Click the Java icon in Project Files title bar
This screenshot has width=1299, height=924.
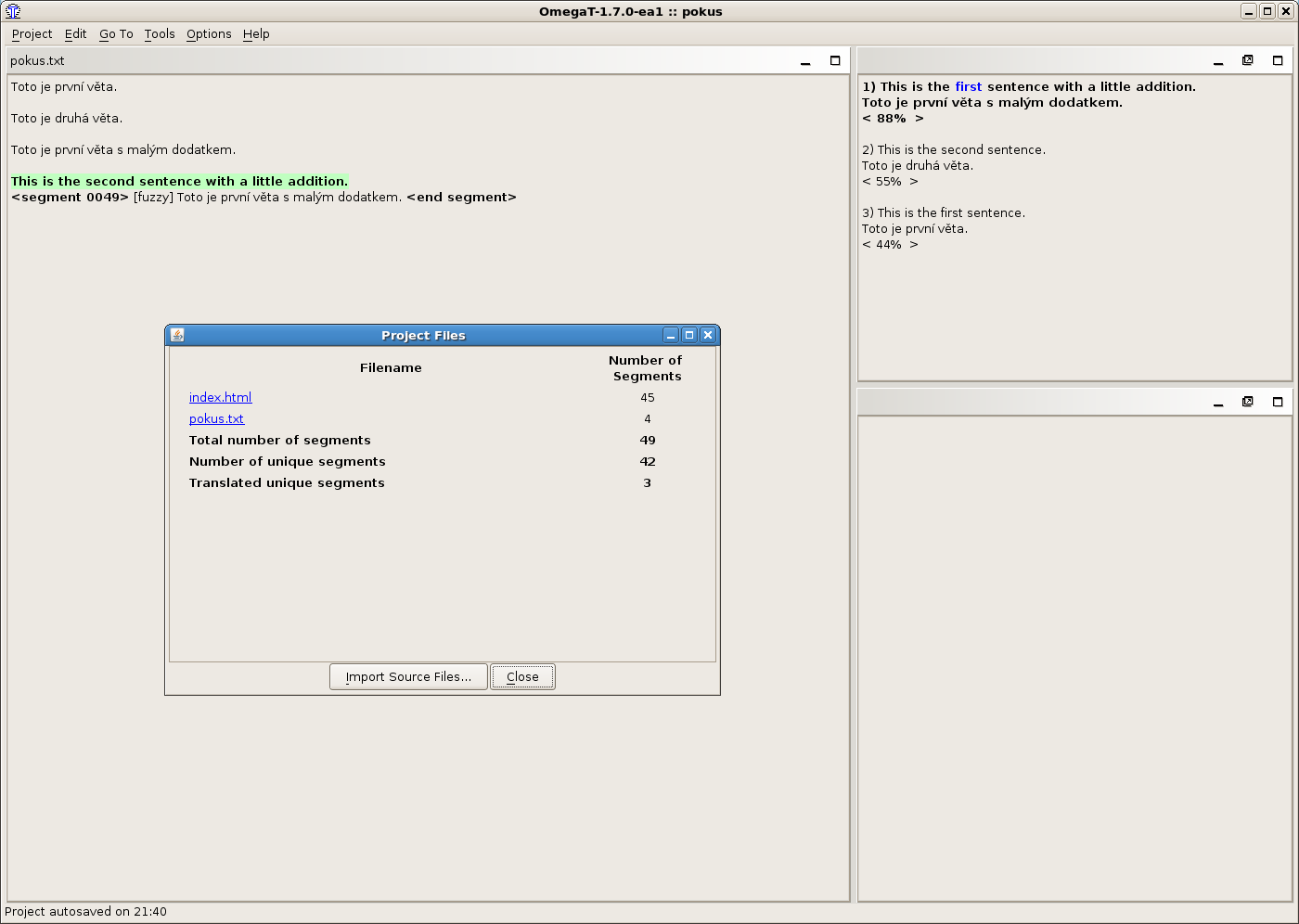click(177, 335)
